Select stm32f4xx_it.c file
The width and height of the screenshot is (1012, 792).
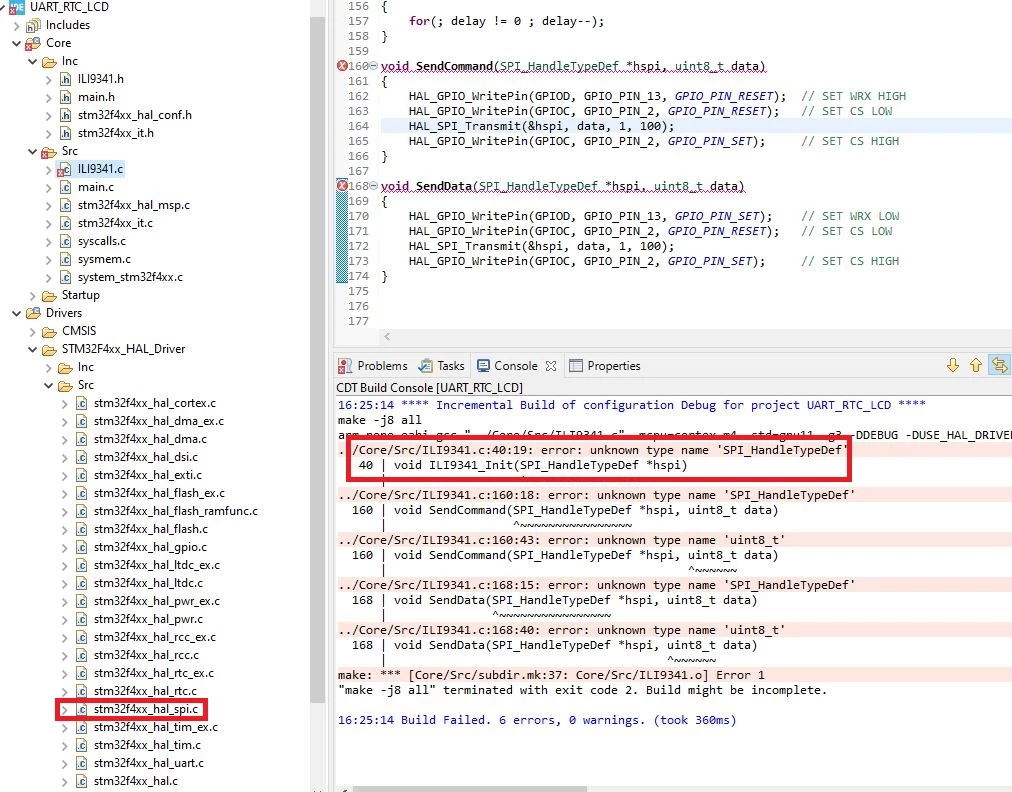pyautogui.click(x=115, y=223)
